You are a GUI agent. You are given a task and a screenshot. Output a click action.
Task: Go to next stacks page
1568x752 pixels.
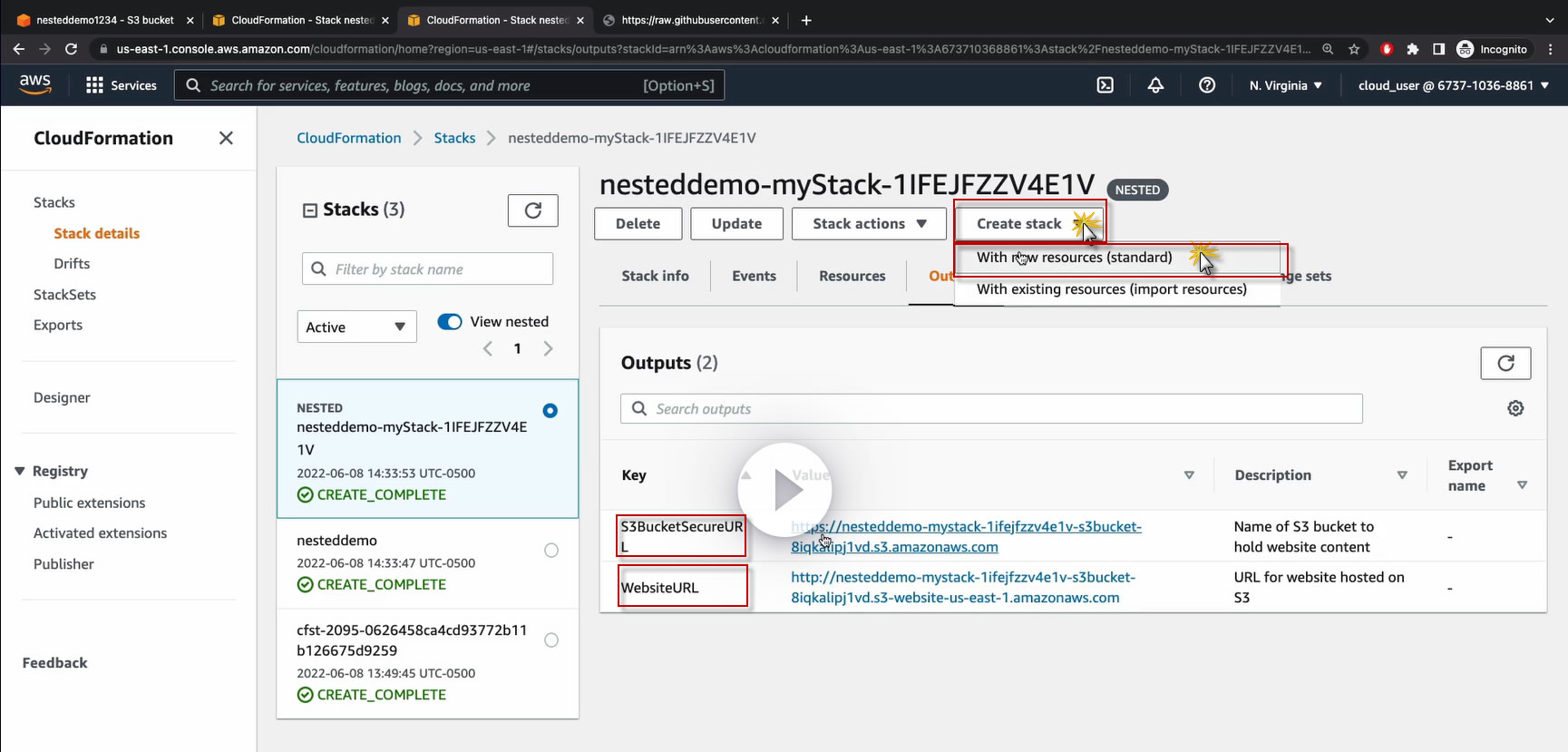coord(548,348)
